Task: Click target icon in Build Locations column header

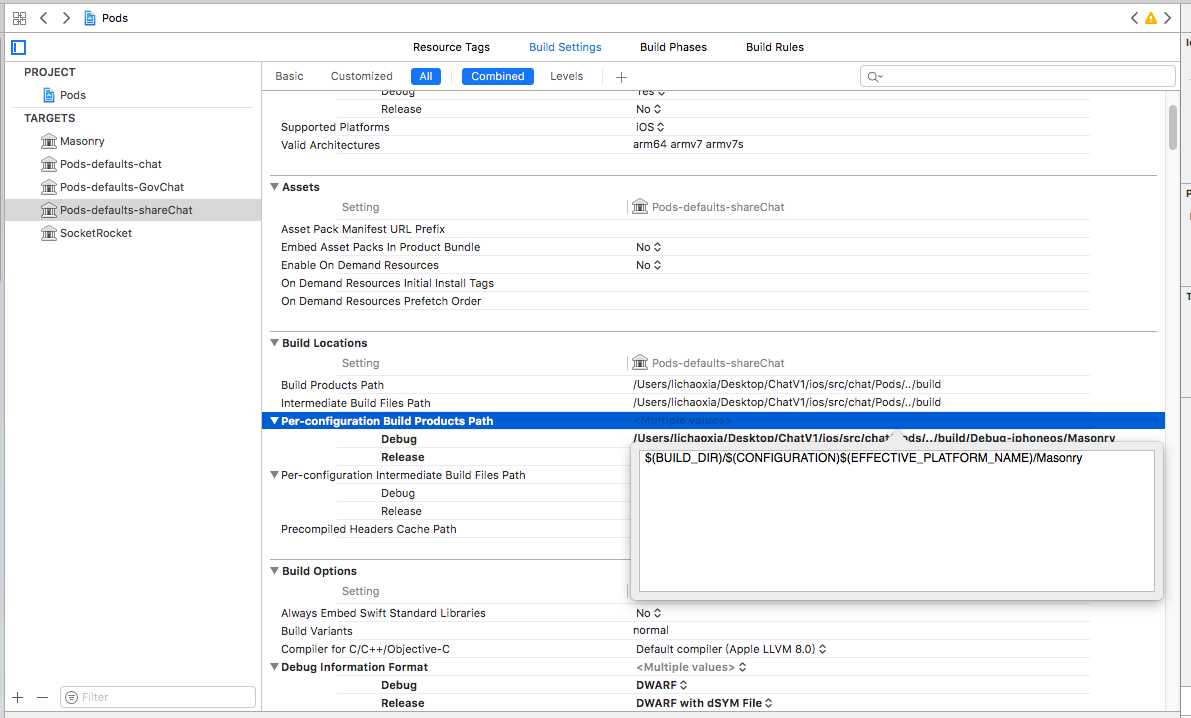Action: 640,362
